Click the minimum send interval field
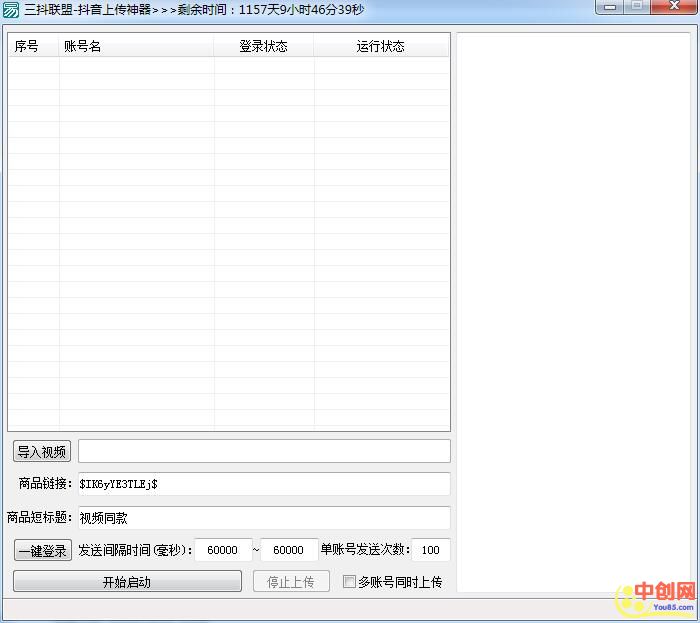Image resolution: width=700 pixels, height=623 pixels. [x=223, y=550]
